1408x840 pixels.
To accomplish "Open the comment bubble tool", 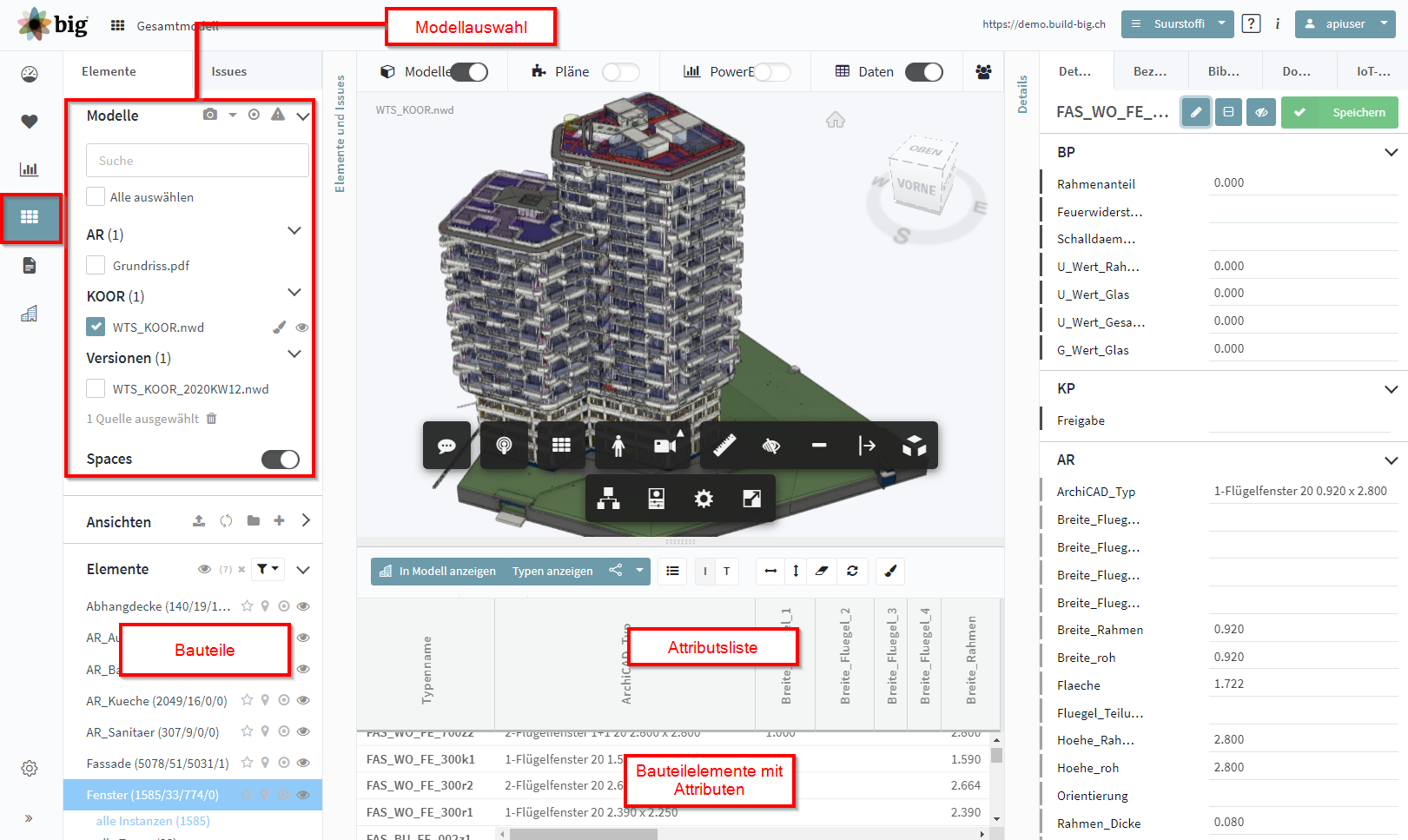I will (x=446, y=446).
